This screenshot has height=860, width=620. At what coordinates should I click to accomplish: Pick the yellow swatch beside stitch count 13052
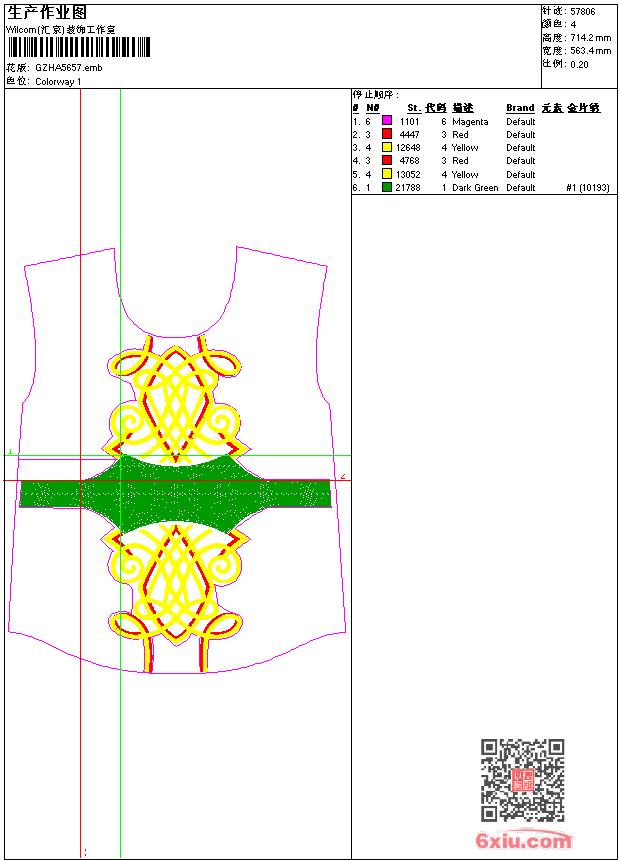pos(387,174)
